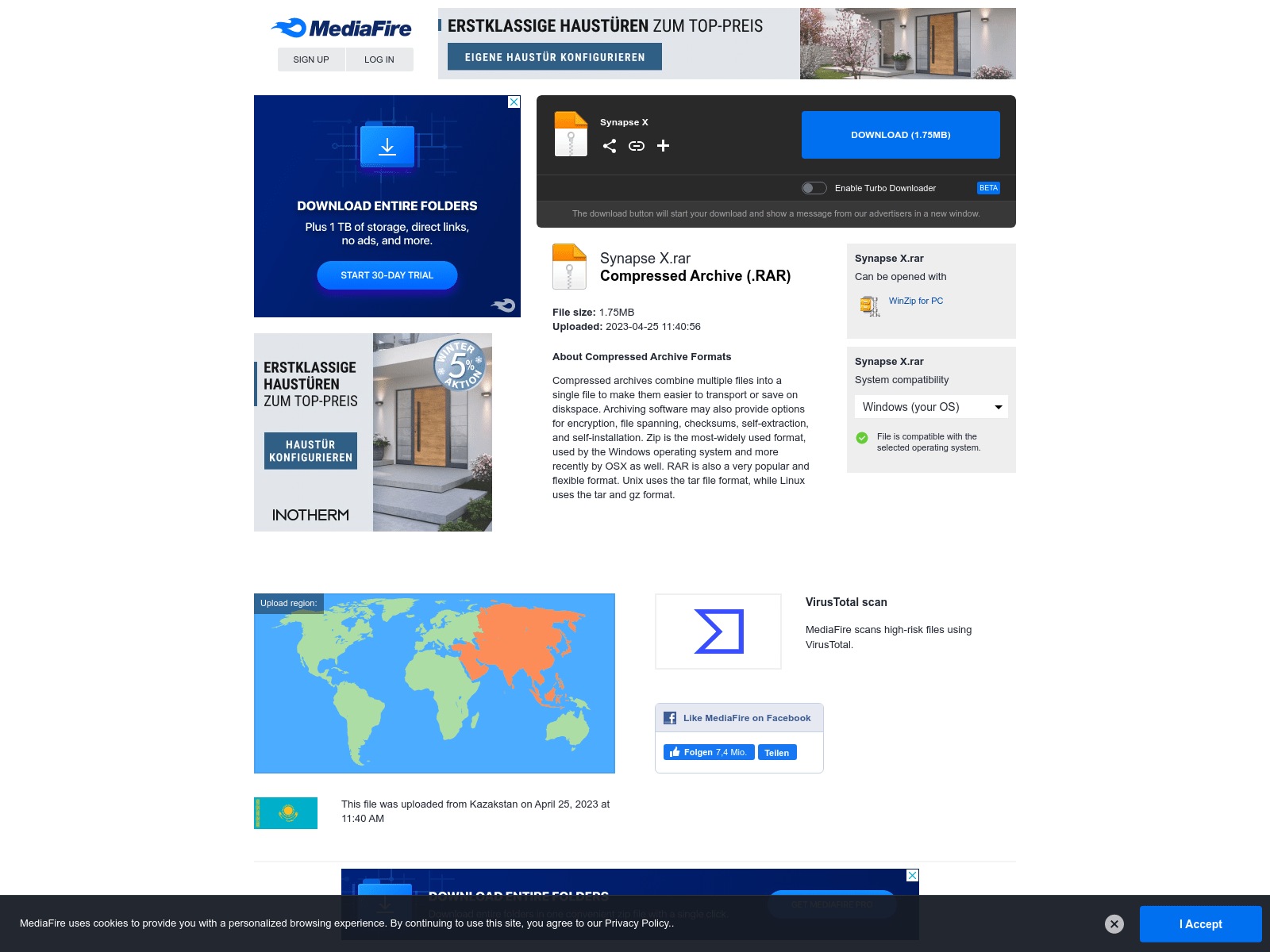Click the BETA badge
This screenshot has height=952, width=1270.
click(988, 188)
